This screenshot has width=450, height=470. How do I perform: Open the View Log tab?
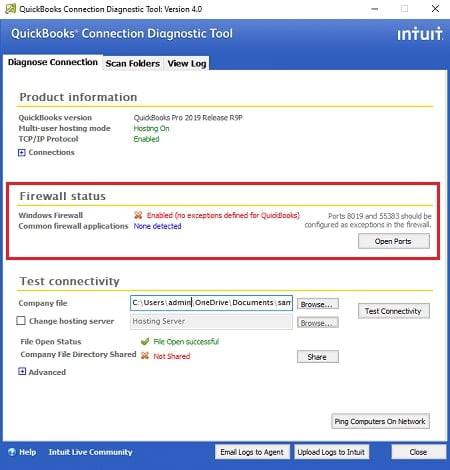187,63
